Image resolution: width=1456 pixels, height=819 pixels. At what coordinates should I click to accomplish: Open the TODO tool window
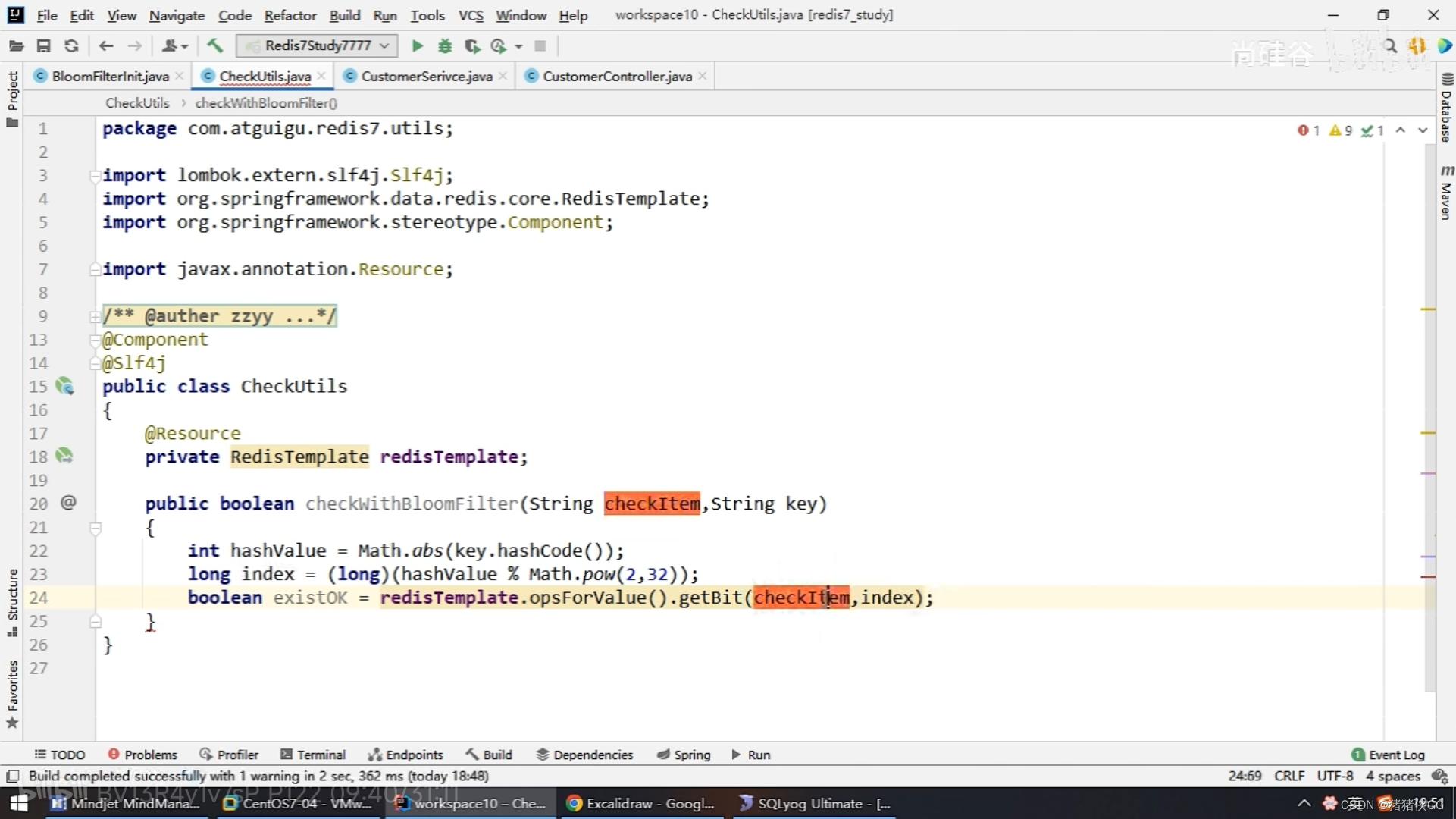60,755
